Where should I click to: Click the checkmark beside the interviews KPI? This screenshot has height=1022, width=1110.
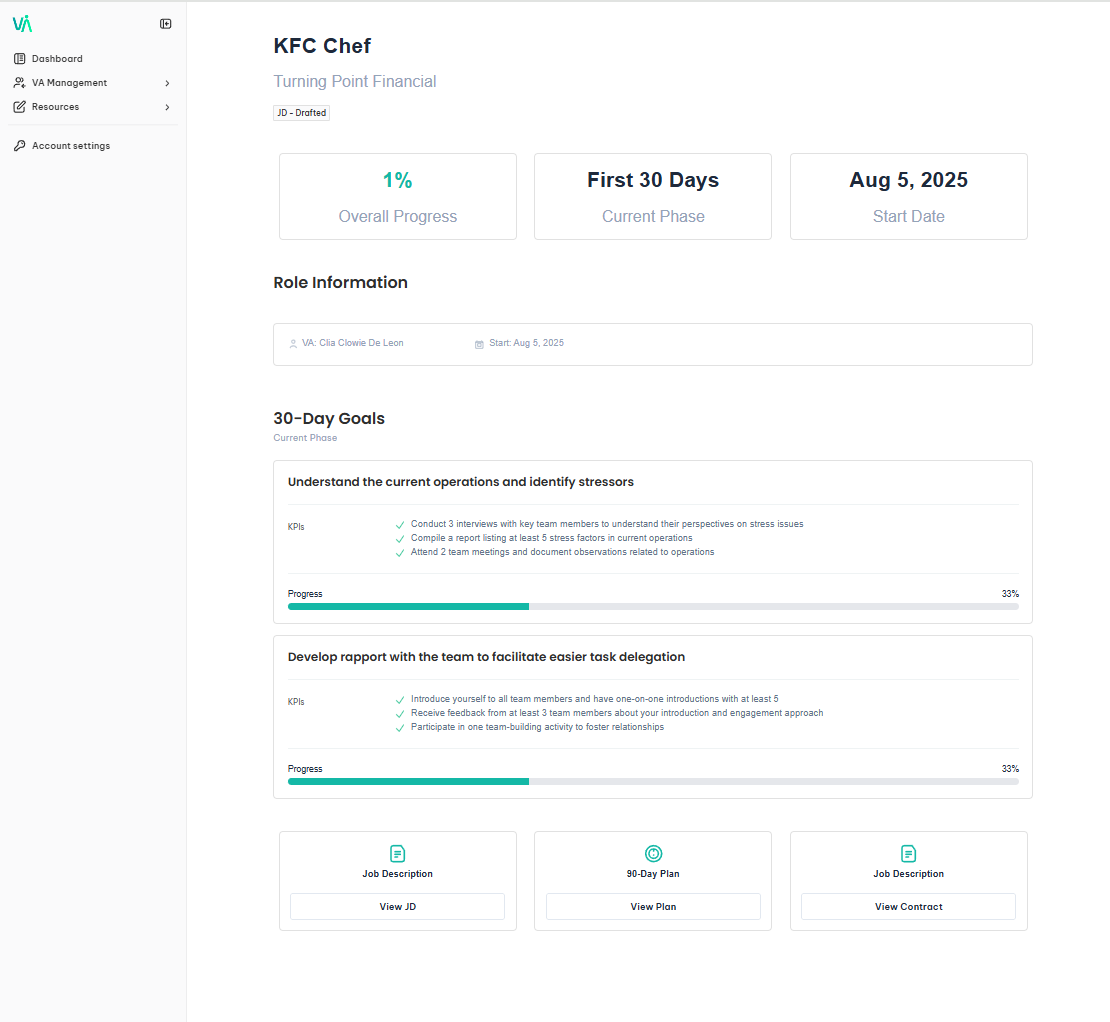click(399, 523)
